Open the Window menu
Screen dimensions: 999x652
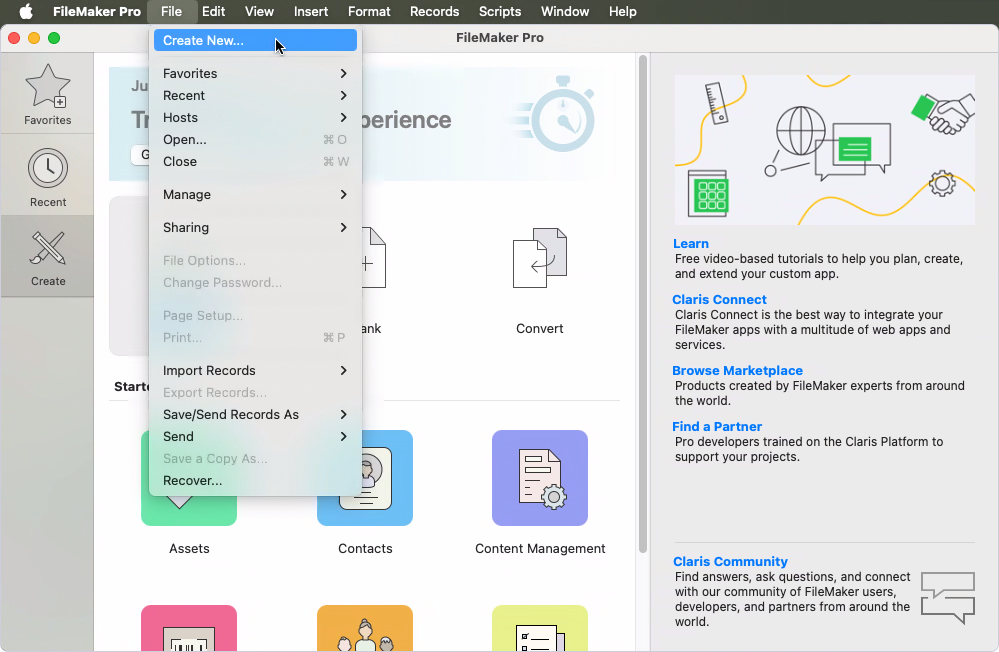click(x=564, y=11)
